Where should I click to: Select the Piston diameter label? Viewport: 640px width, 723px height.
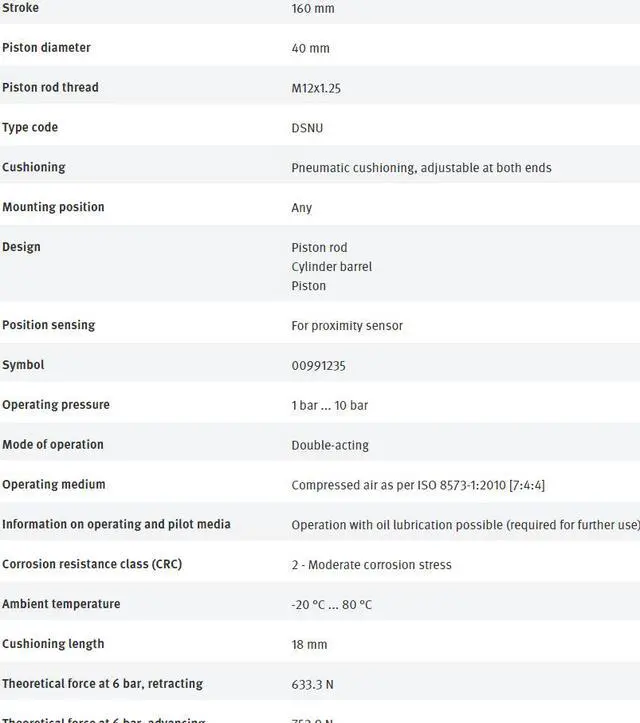tap(46, 47)
